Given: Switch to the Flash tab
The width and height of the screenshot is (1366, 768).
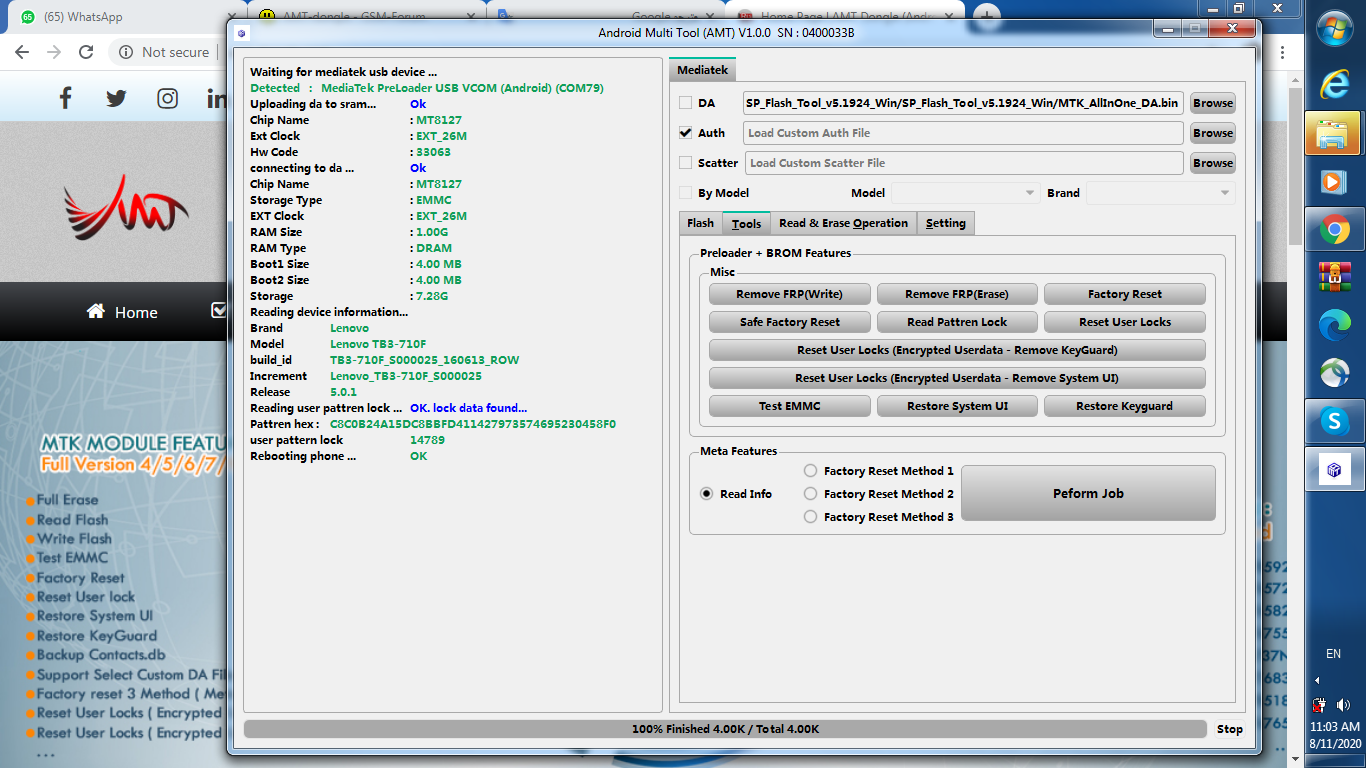Looking at the screenshot, I should [701, 223].
